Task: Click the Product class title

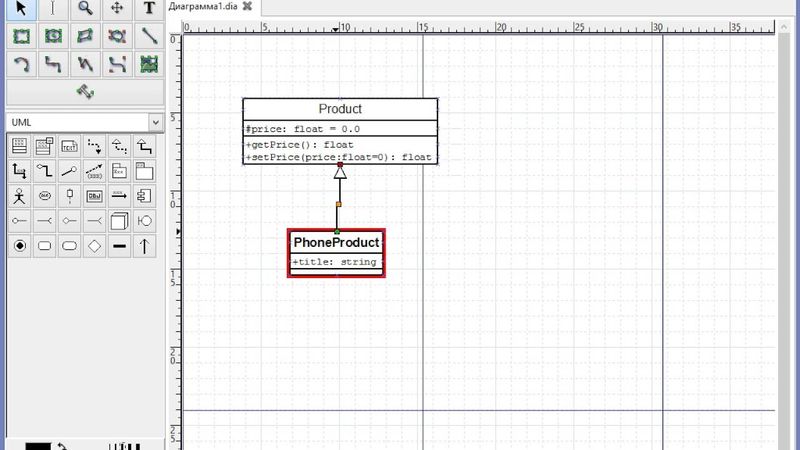Action: click(340, 109)
